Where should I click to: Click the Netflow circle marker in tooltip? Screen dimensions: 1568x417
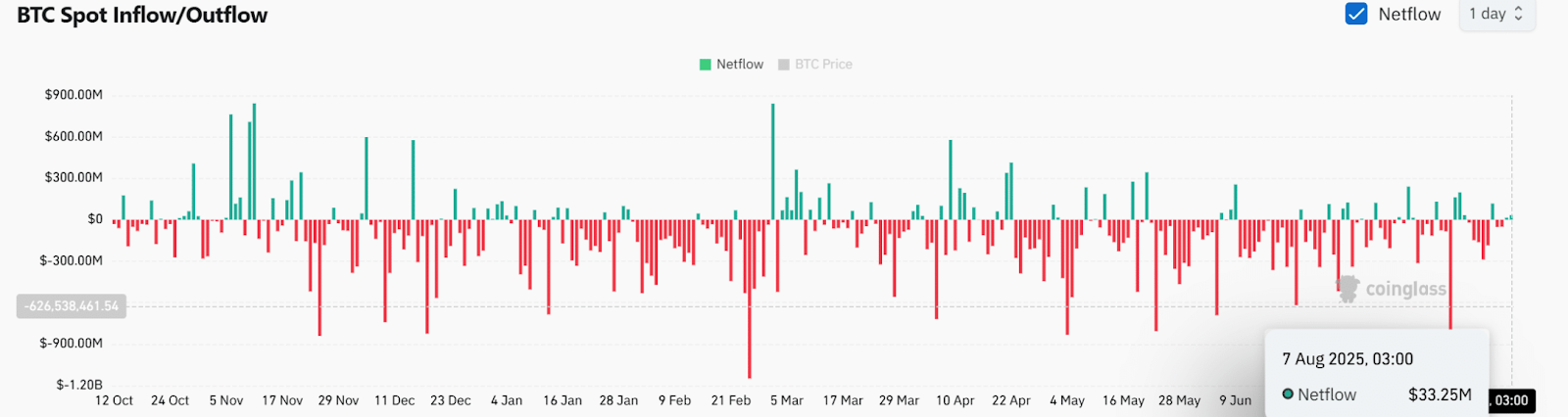(x=1288, y=394)
